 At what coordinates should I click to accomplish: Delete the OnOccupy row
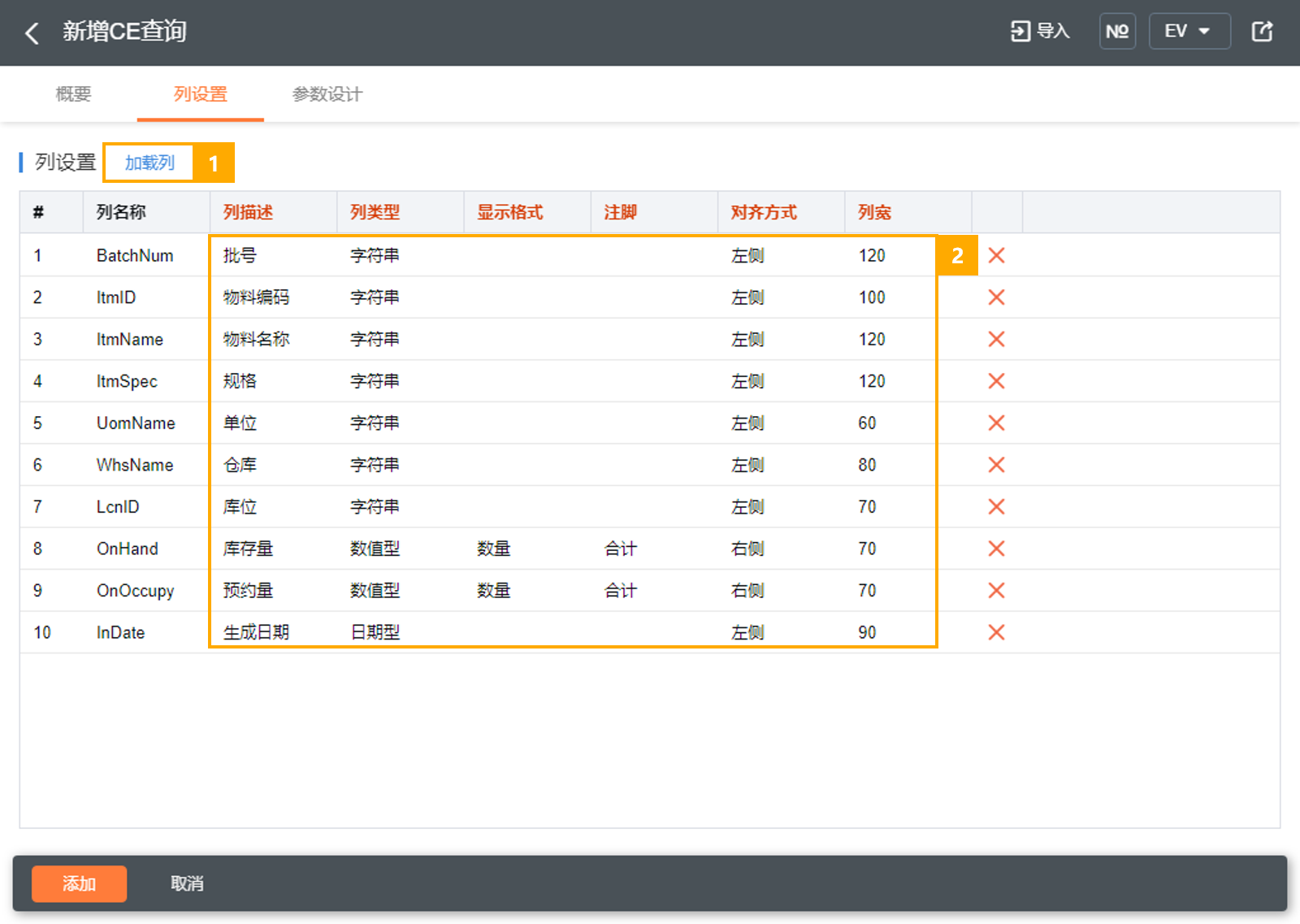click(x=996, y=591)
